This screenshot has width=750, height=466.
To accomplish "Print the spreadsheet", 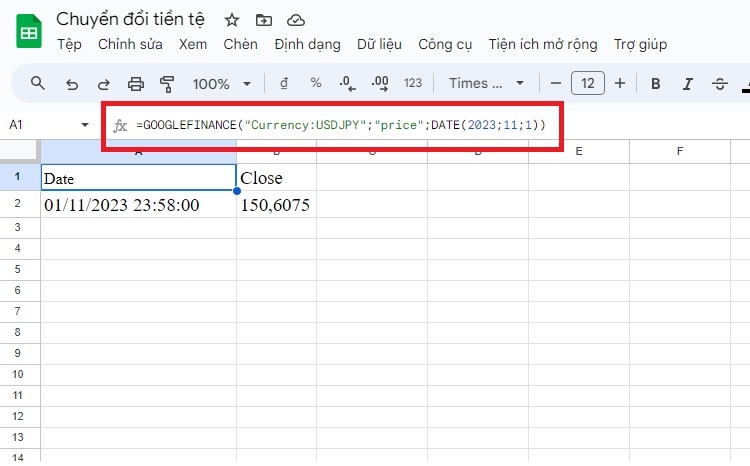I will [136, 84].
